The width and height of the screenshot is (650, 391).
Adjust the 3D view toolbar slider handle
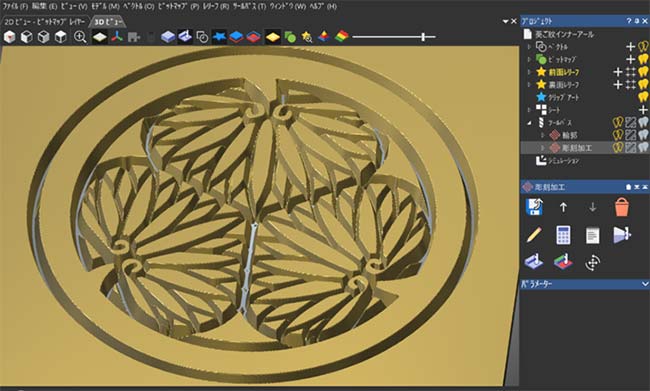pos(423,37)
